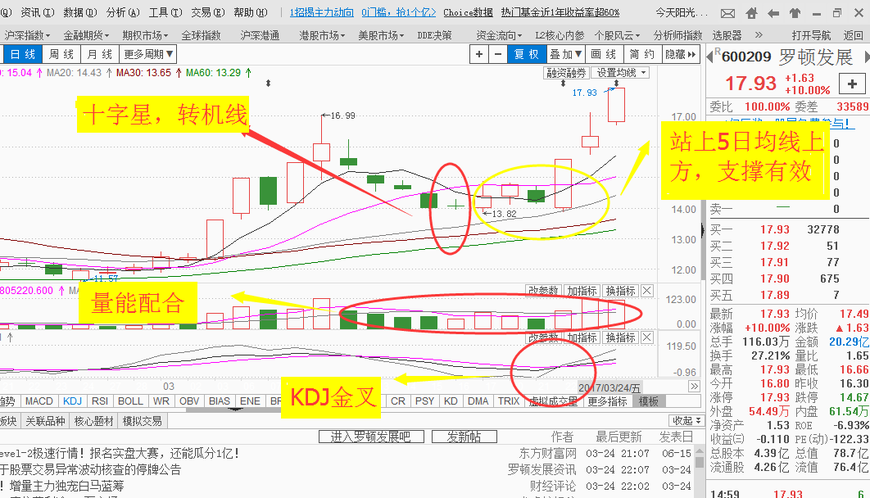Screen dimensions: 870x498
Task: Toggle the 简约 simple view
Action: click(x=642, y=54)
